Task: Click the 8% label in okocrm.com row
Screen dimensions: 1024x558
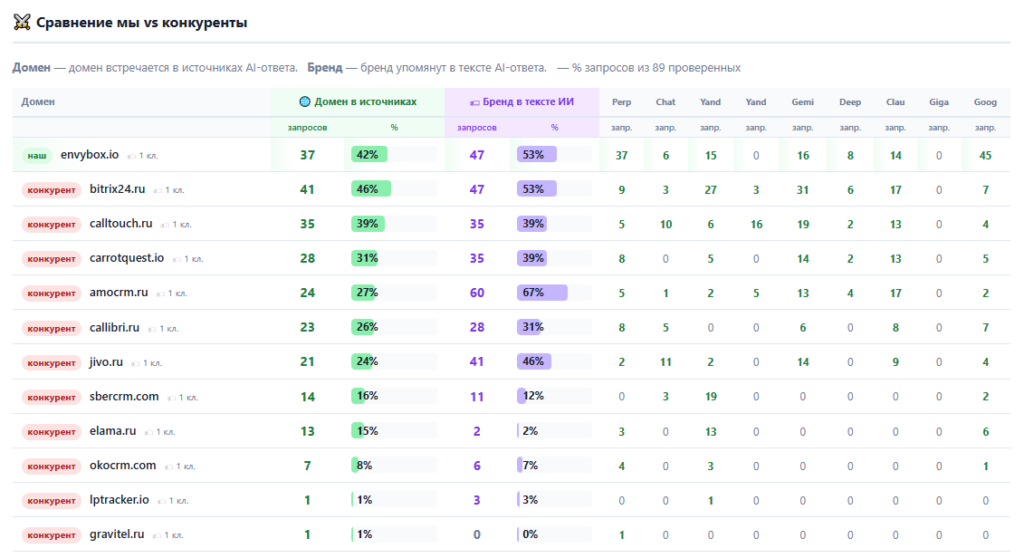Action: pyautogui.click(x=364, y=465)
